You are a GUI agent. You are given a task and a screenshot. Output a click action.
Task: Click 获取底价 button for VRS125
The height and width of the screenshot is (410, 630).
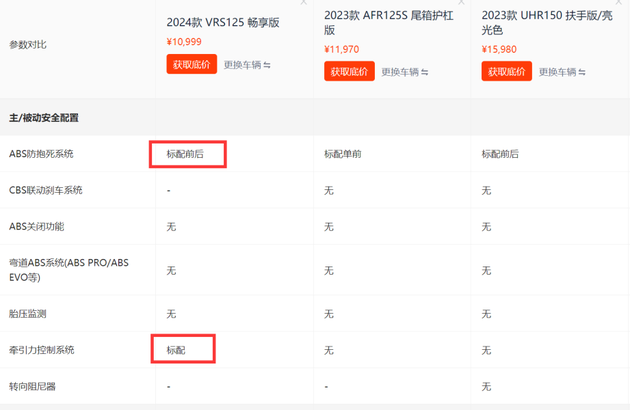click(x=191, y=65)
